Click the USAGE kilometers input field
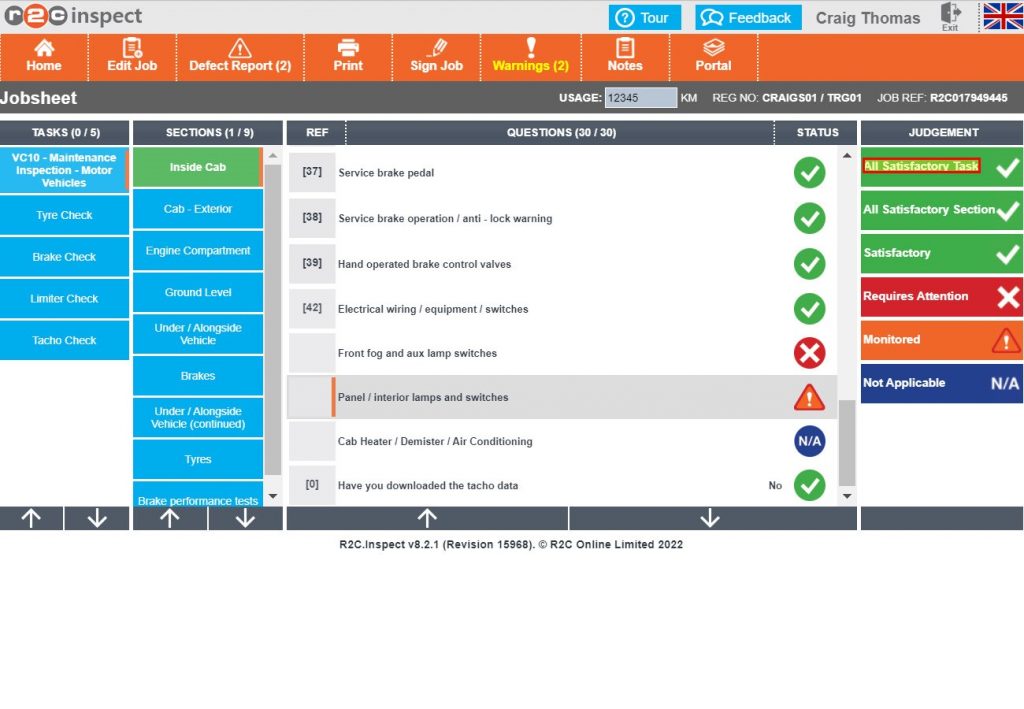 [x=639, y=98]
